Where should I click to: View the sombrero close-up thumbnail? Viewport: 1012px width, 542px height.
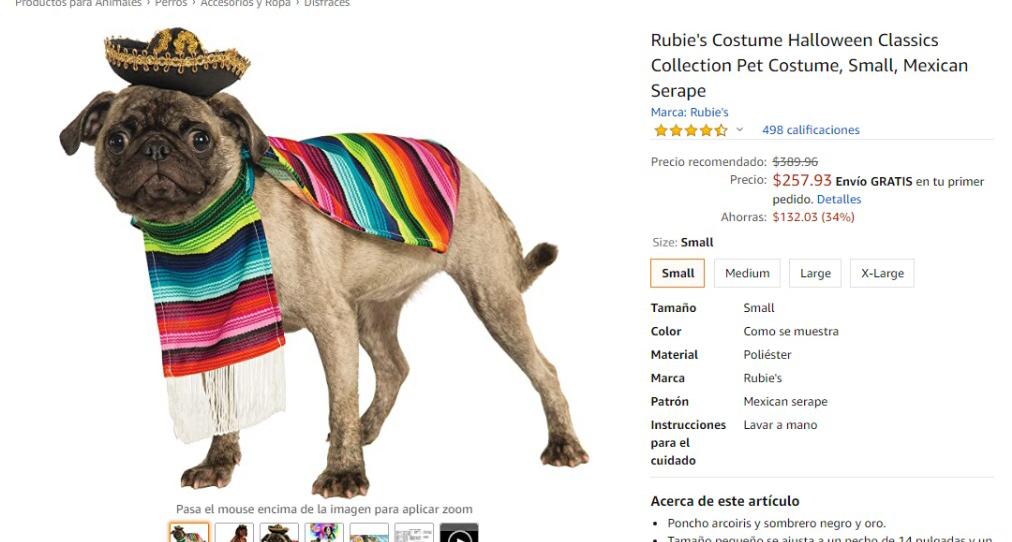279,533
